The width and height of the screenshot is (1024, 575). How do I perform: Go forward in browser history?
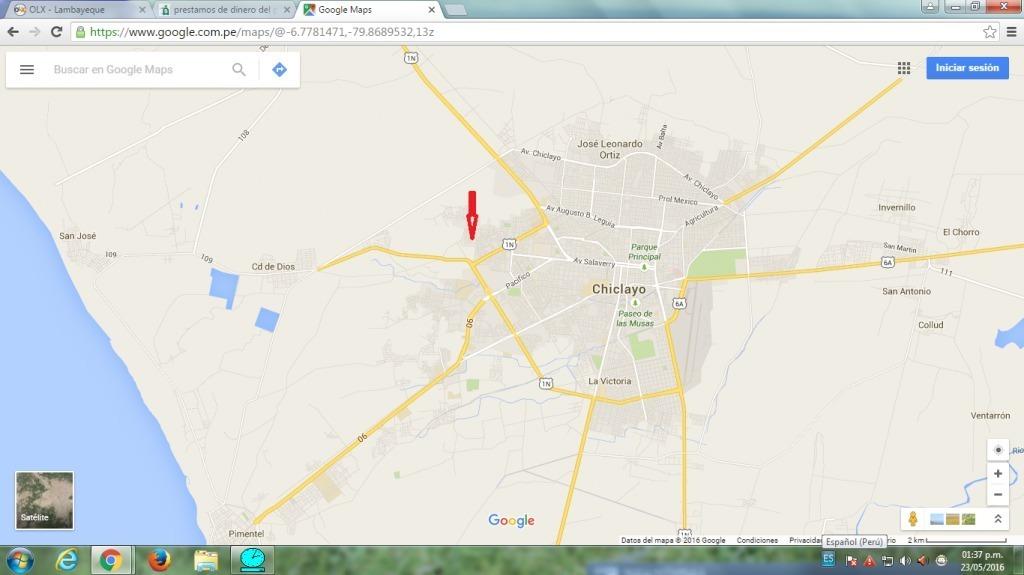(x=35, y=32)
